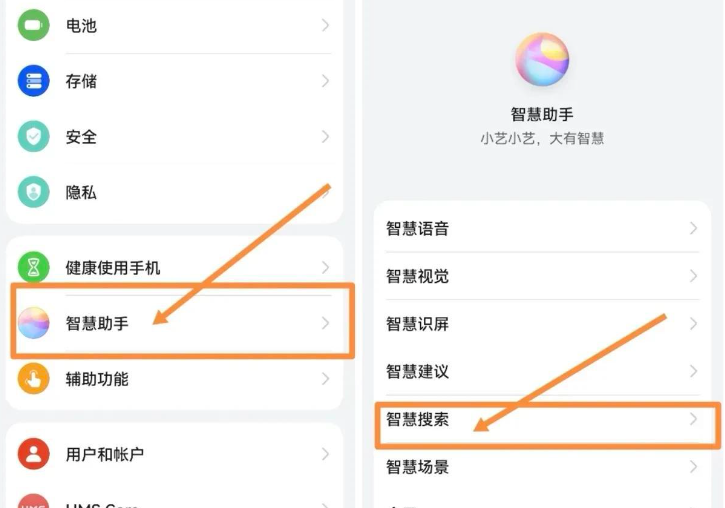Expand 智慧视觉 using its chevron arrow
Viewport: 725px width, 508px height.
[x=693, y=276]
